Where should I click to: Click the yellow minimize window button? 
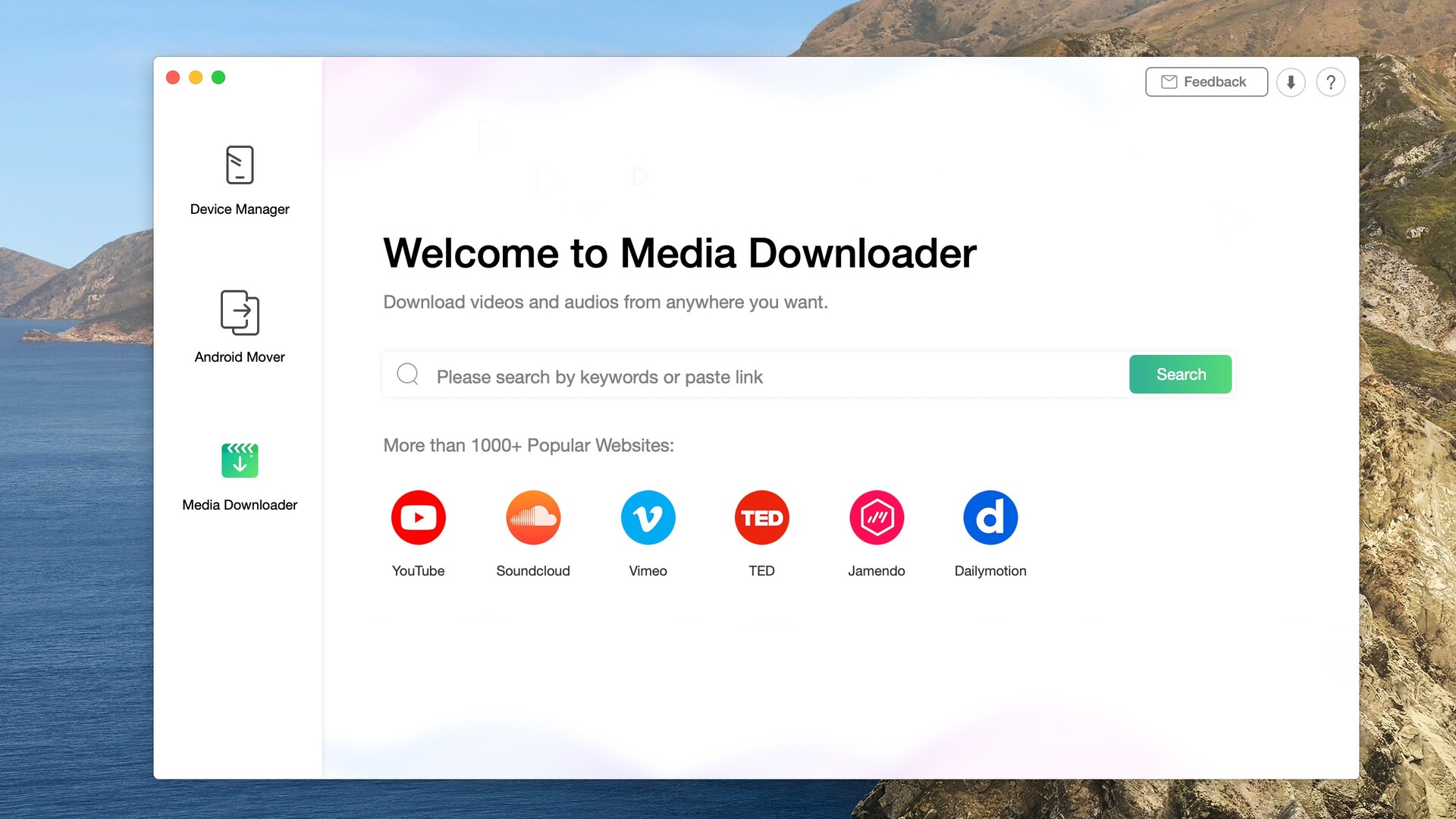[x=196, y=77]
